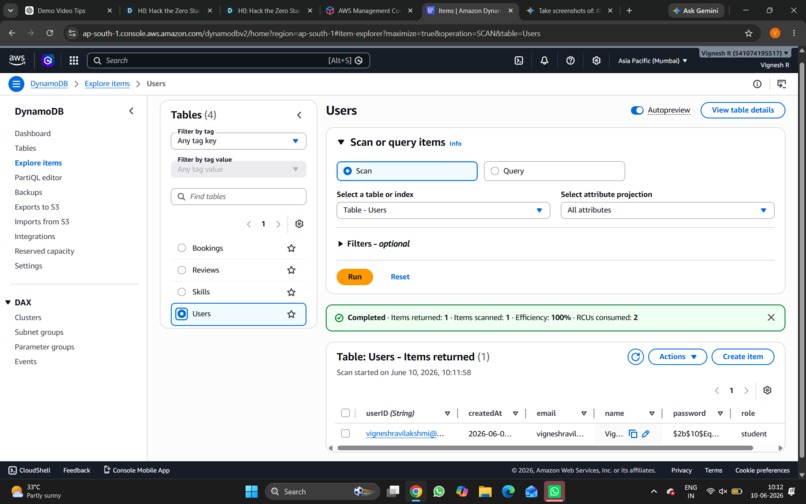Open the help question mark menu
Viewport: 806px width, 504px height.
pyautogui.click(x=570, y=61)
